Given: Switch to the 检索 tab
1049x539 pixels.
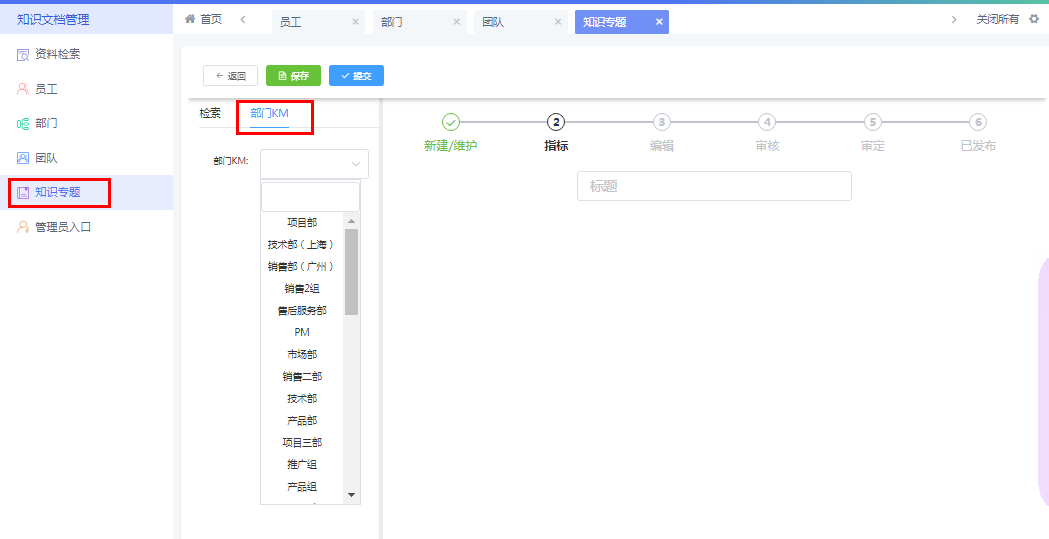Looking at the screenshot, I should [x=210, y=114].
